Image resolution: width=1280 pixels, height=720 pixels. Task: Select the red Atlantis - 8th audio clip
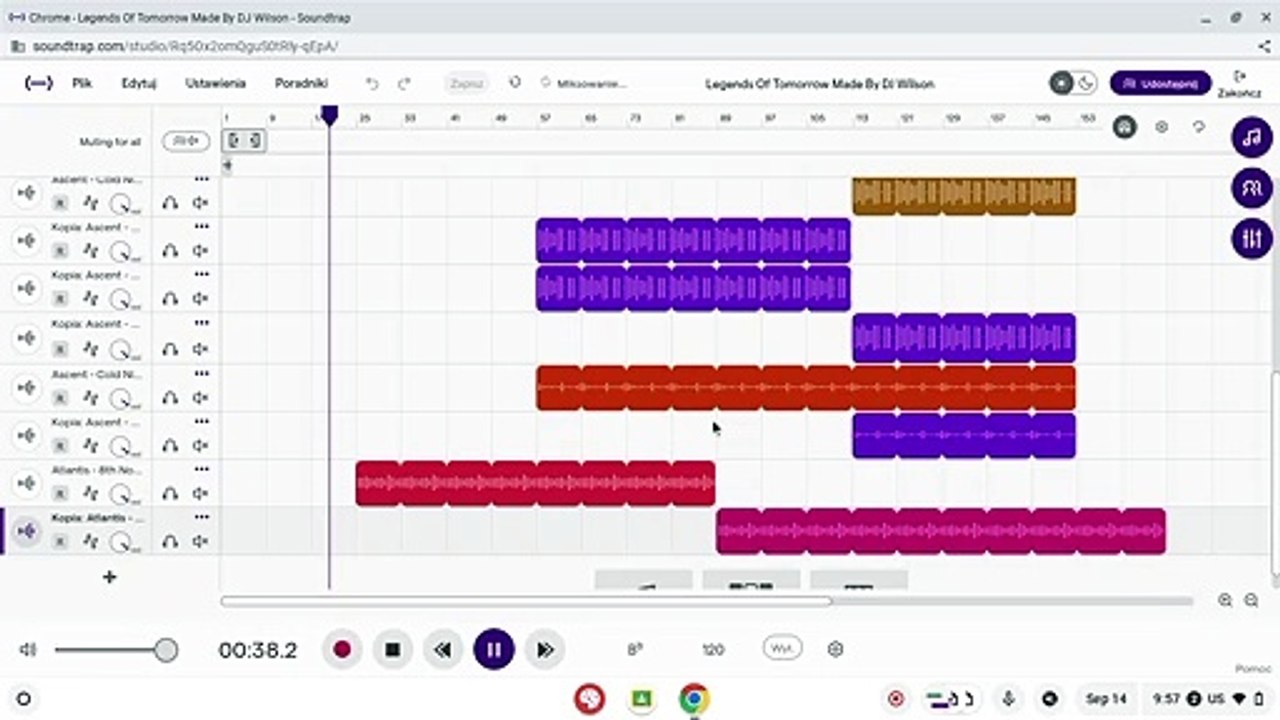click(535, 483)
